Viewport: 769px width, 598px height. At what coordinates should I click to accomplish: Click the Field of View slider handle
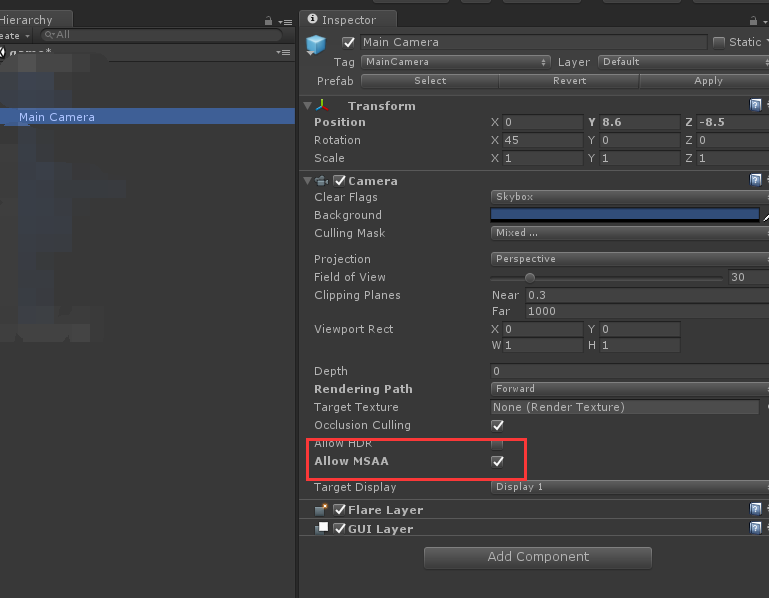[530, 278]
